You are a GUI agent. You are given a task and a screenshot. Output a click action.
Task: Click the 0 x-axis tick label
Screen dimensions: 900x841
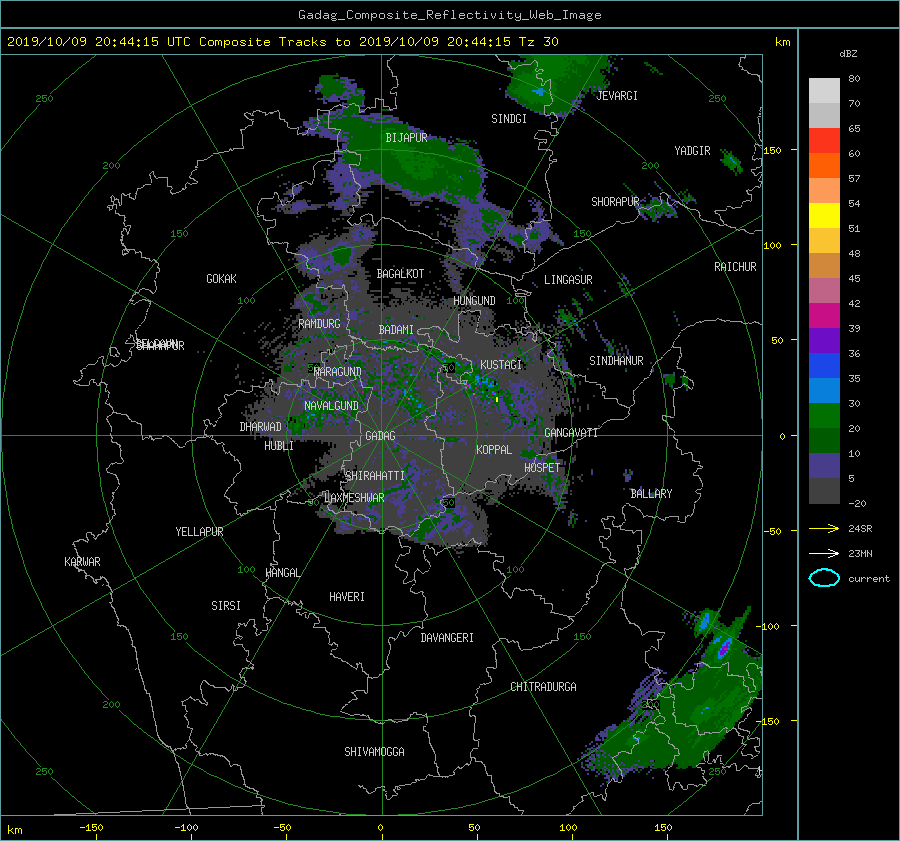pyautogui.click(x=380, y=827)
